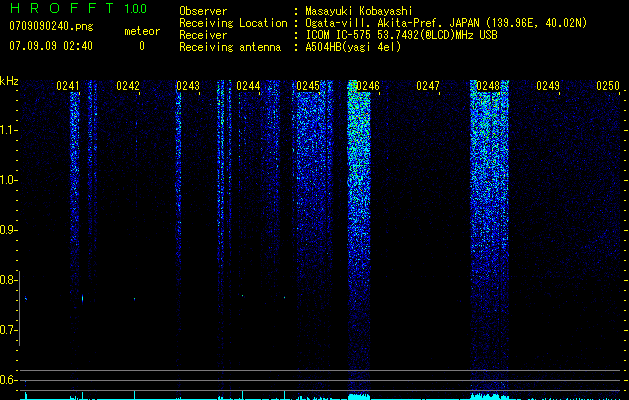
Task: Click the HROFFT 1.0.0 title text
Action: pyautogui.click(x=79, y=8)
